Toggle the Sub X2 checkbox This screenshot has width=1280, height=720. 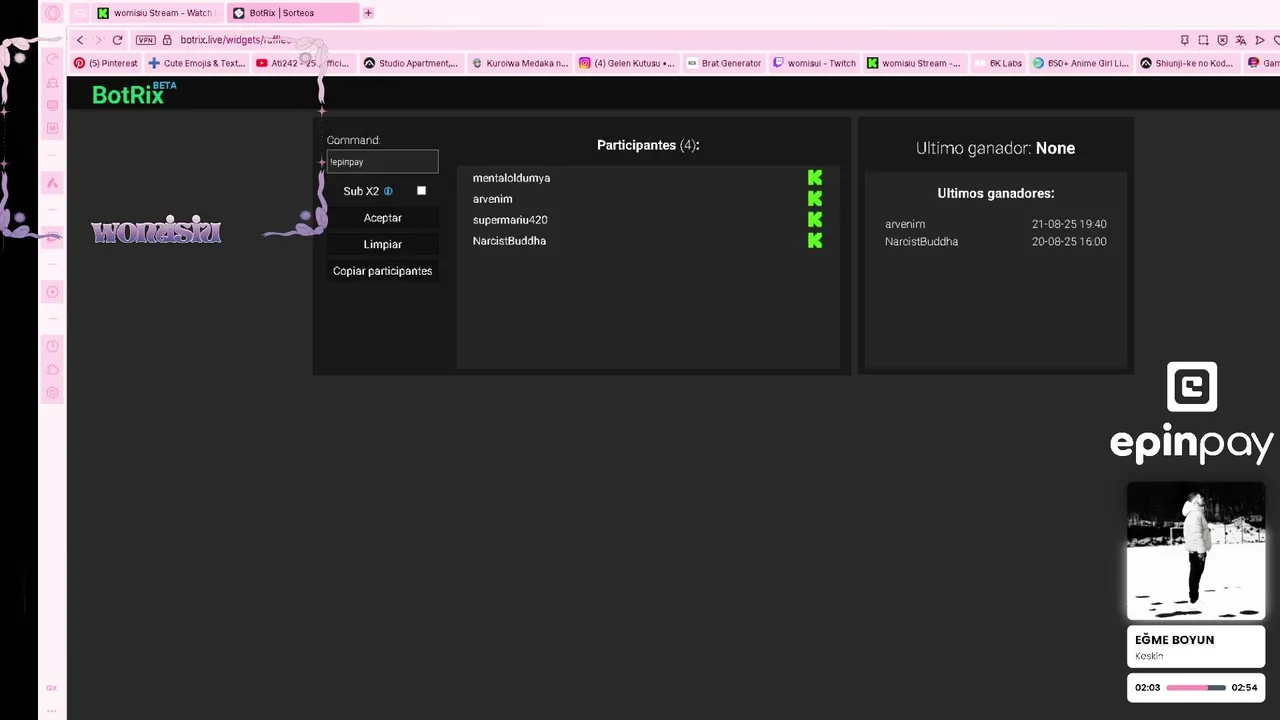click(421, 191)
